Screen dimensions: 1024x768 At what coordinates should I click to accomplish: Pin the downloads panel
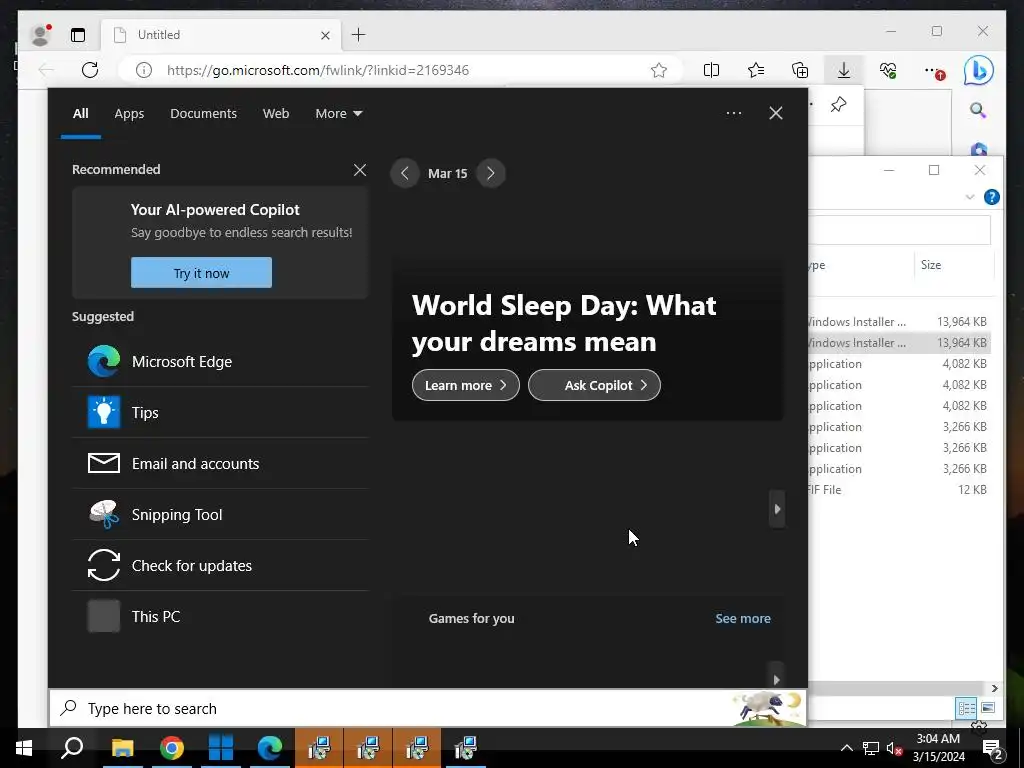(x=839, y=104)
